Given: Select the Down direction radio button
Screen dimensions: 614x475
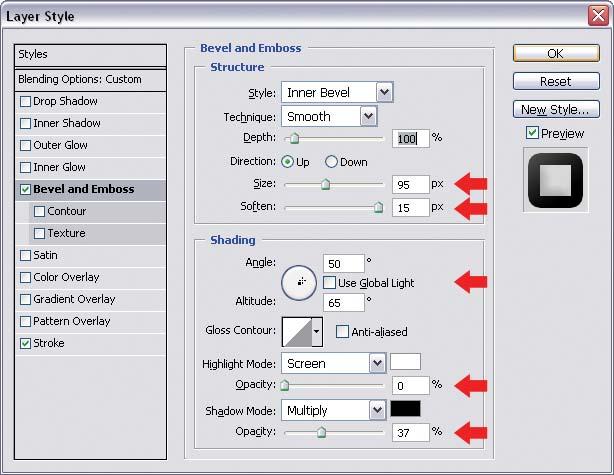Looking at the screenshot, I should click(x=331, y=162).
